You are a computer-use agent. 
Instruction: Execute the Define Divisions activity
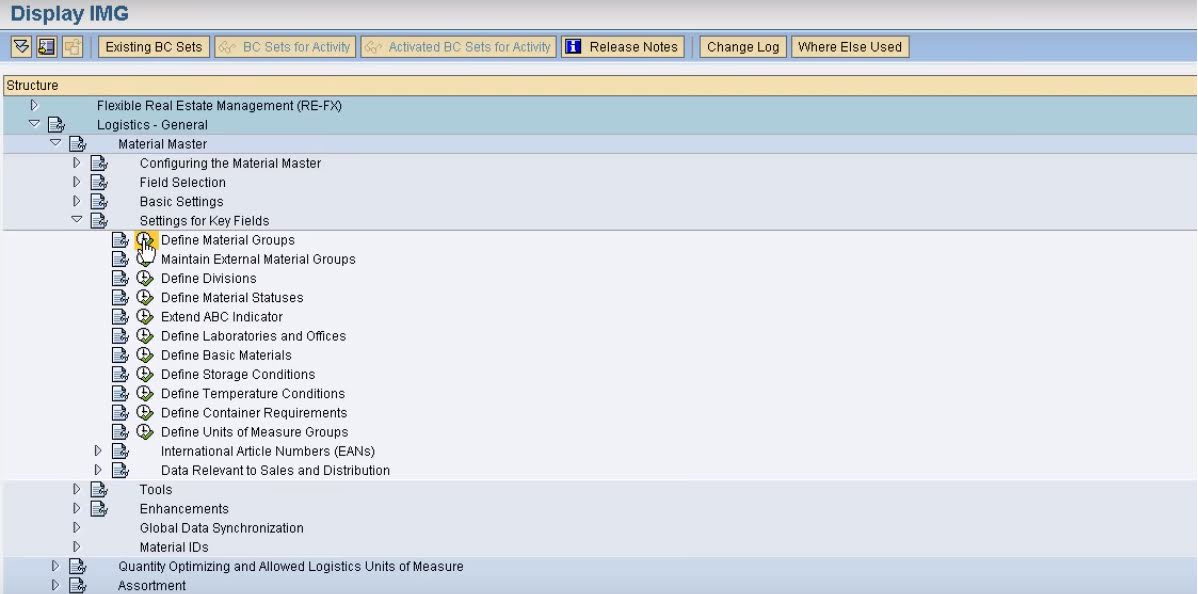point(145,278)
